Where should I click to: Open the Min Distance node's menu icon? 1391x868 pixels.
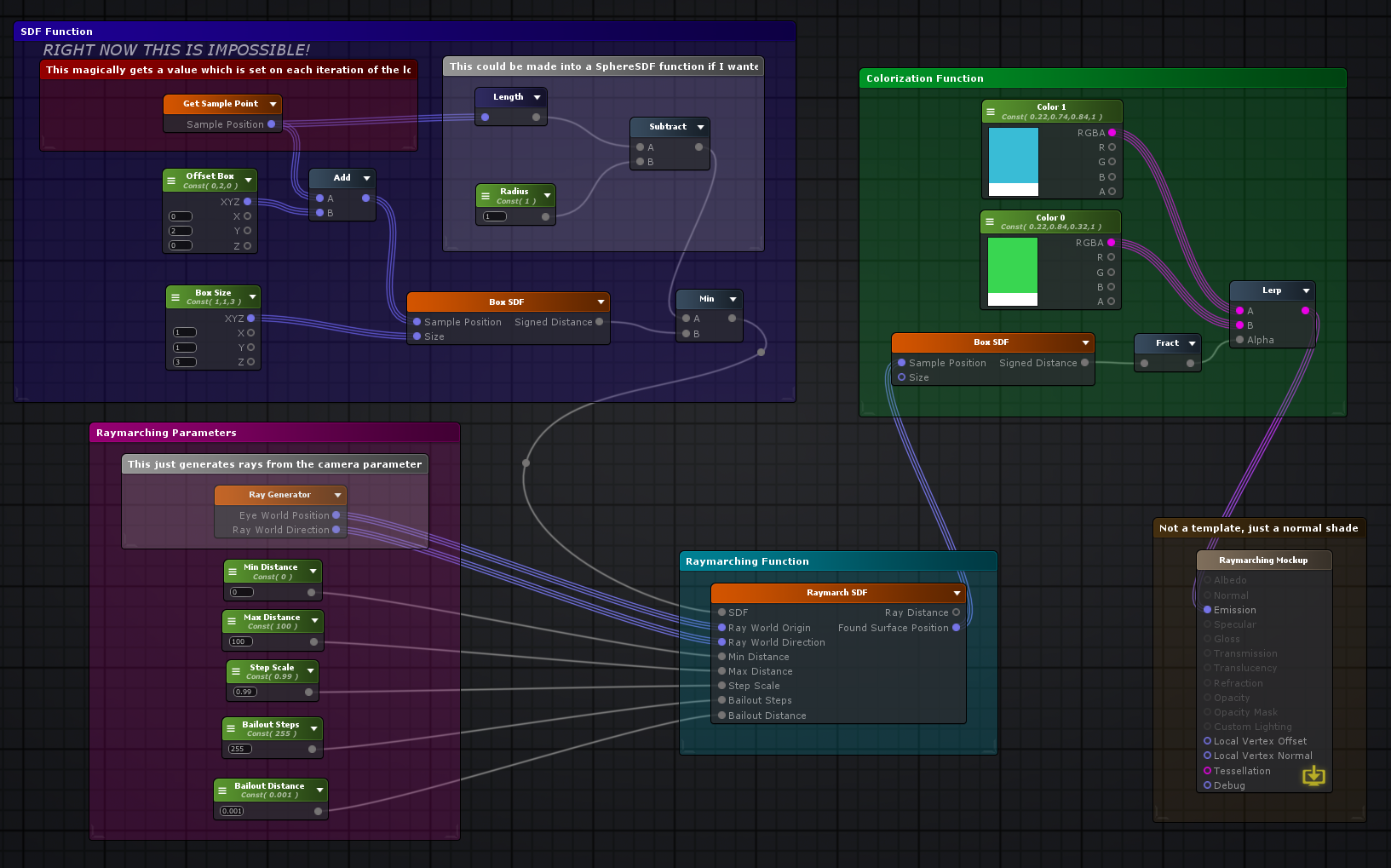coord(233,572)
